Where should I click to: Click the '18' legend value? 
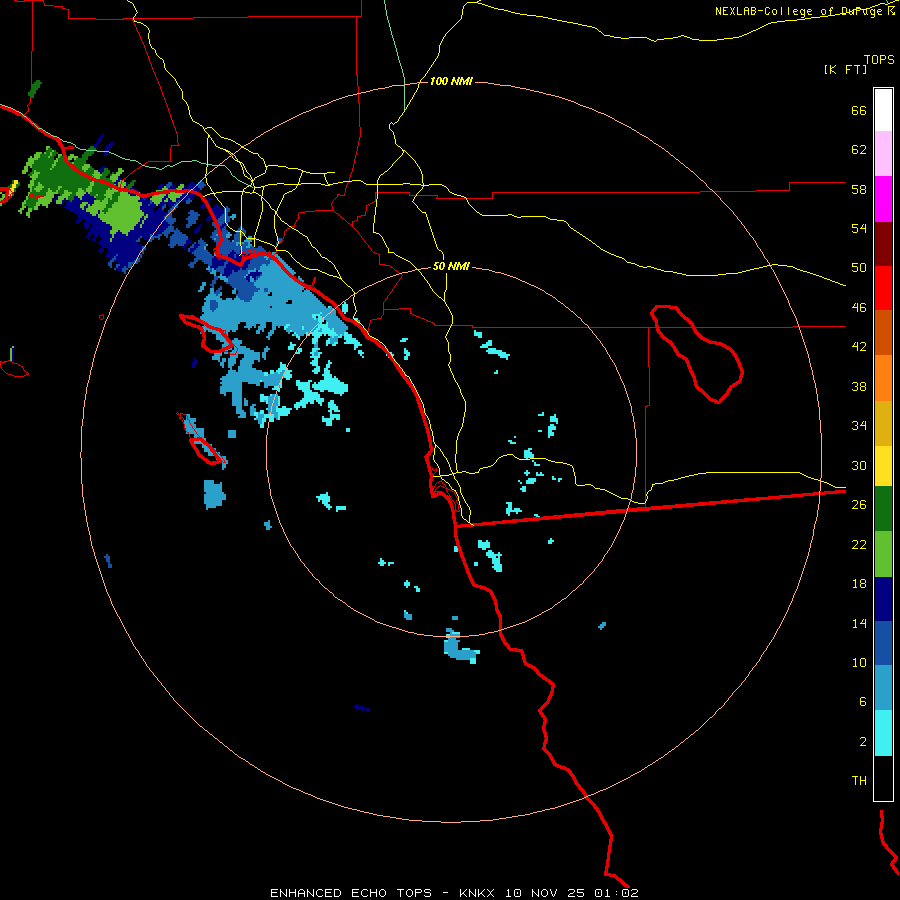(x=859, y=584)
